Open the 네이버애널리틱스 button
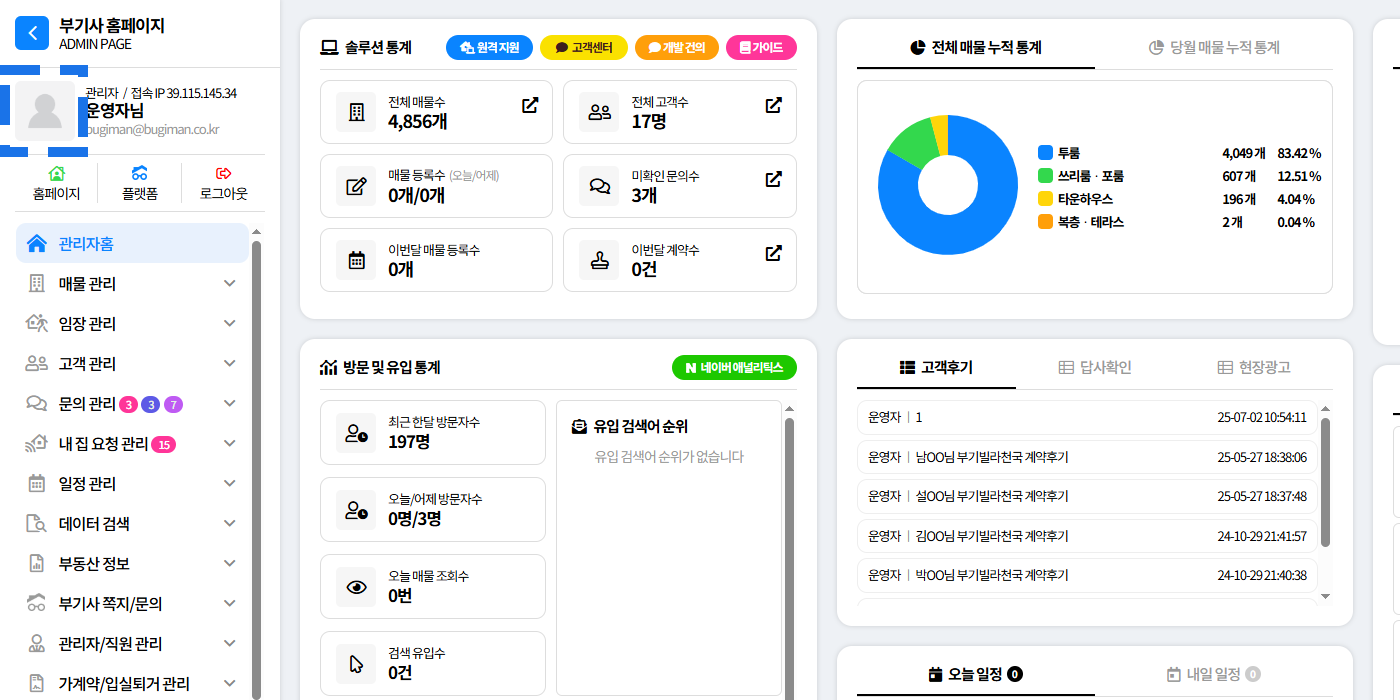 734,367
